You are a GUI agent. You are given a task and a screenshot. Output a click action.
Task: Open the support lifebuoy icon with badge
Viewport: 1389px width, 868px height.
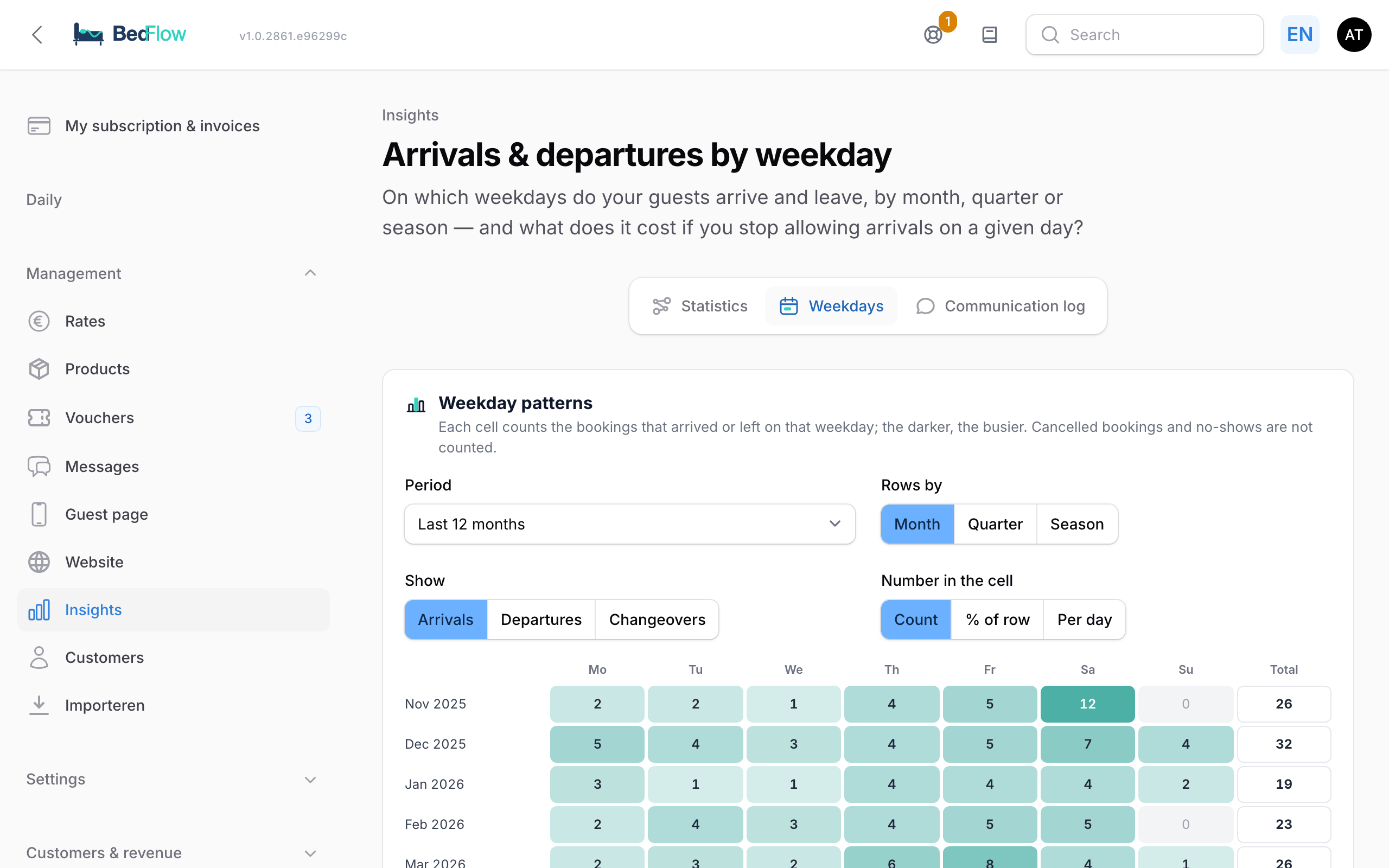(x=933, y=34)
